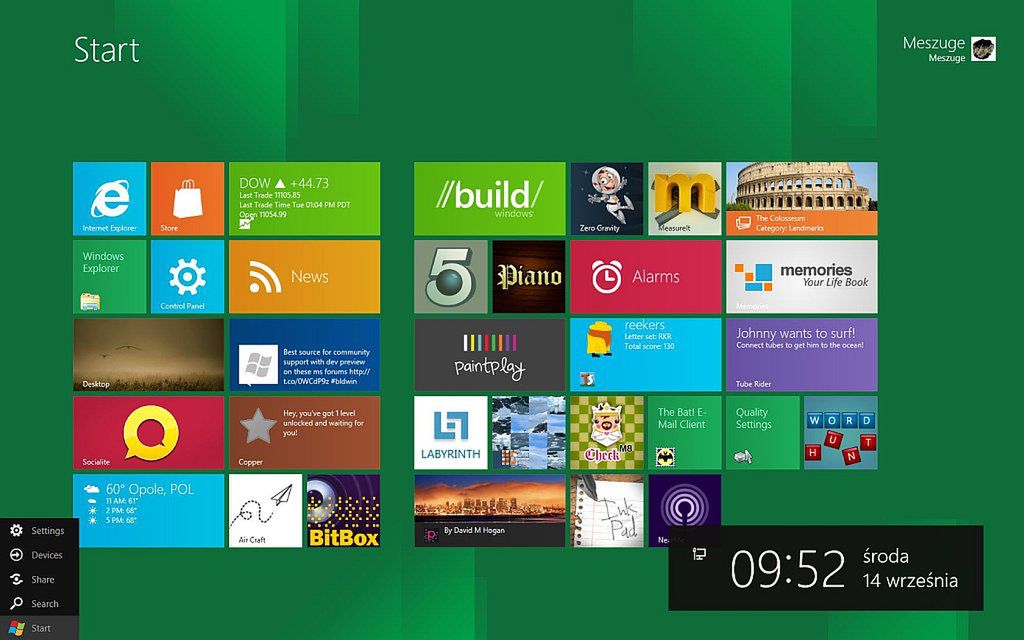Select Search in the charms menu

(x=39, y=603)
